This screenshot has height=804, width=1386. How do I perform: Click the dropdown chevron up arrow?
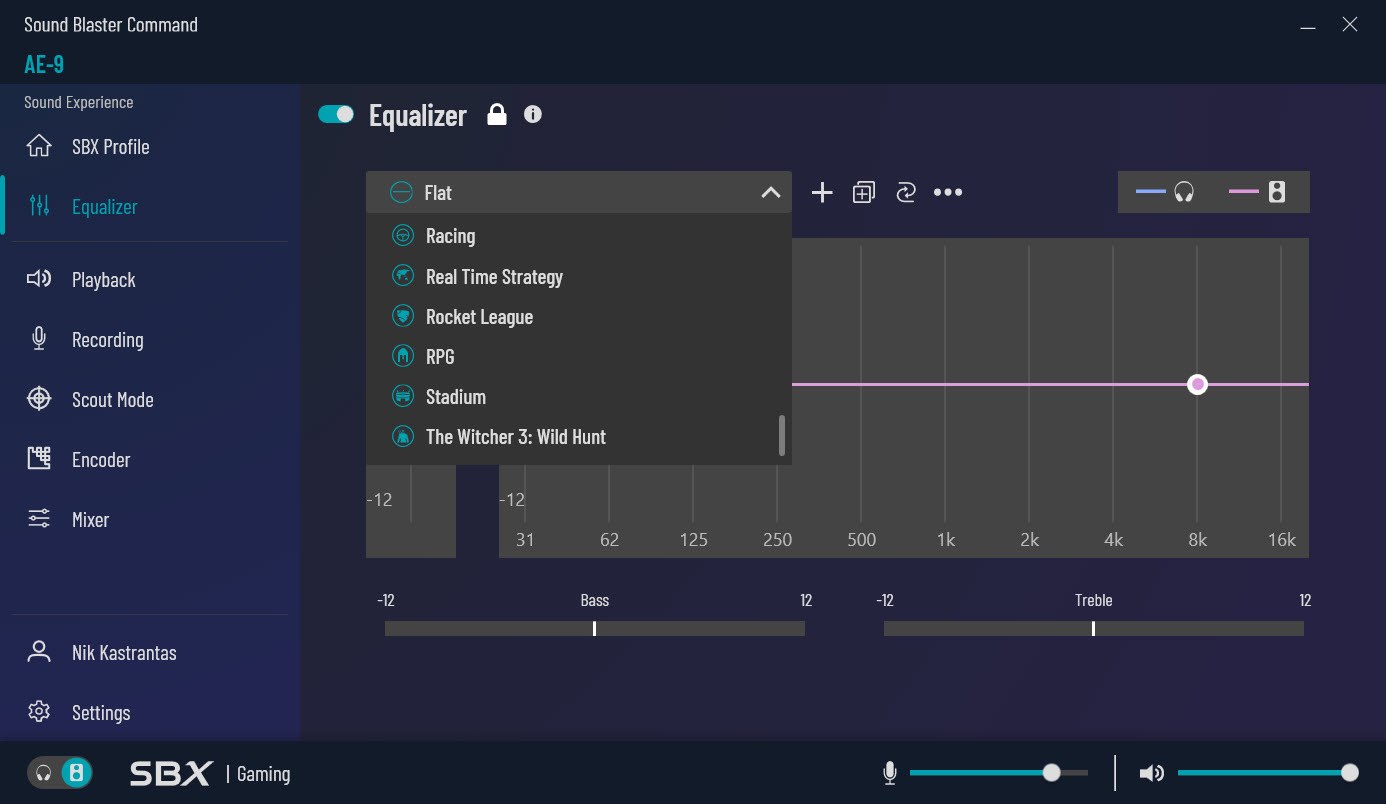770,192
